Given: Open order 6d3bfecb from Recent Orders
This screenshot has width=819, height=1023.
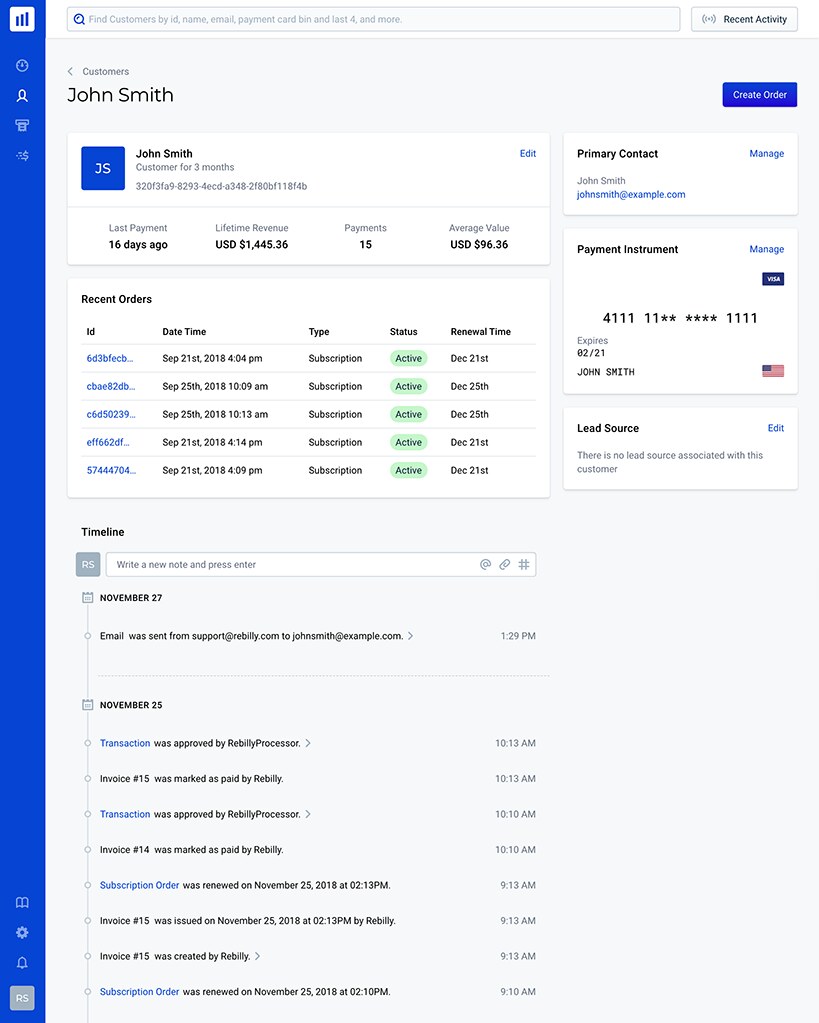Looking at the screenshot, I should (x=110, y=359).
